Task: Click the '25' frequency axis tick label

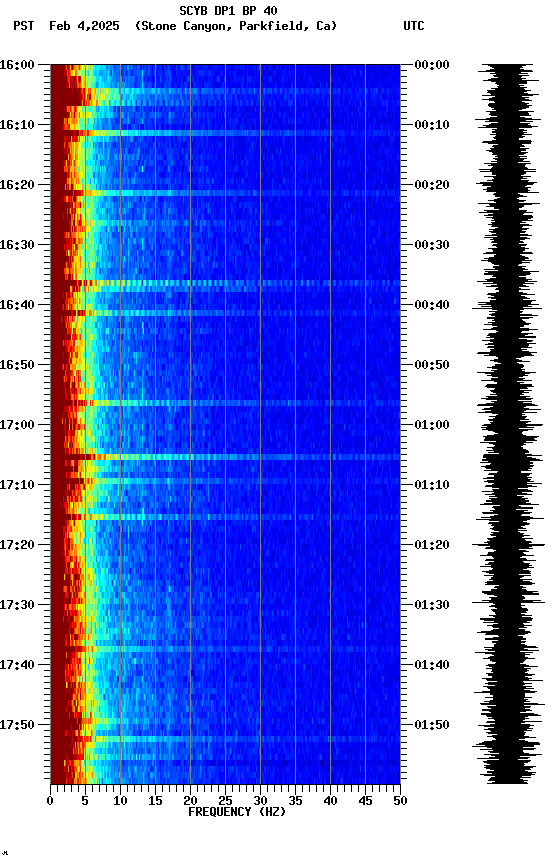Action: [x=225, y=801]
